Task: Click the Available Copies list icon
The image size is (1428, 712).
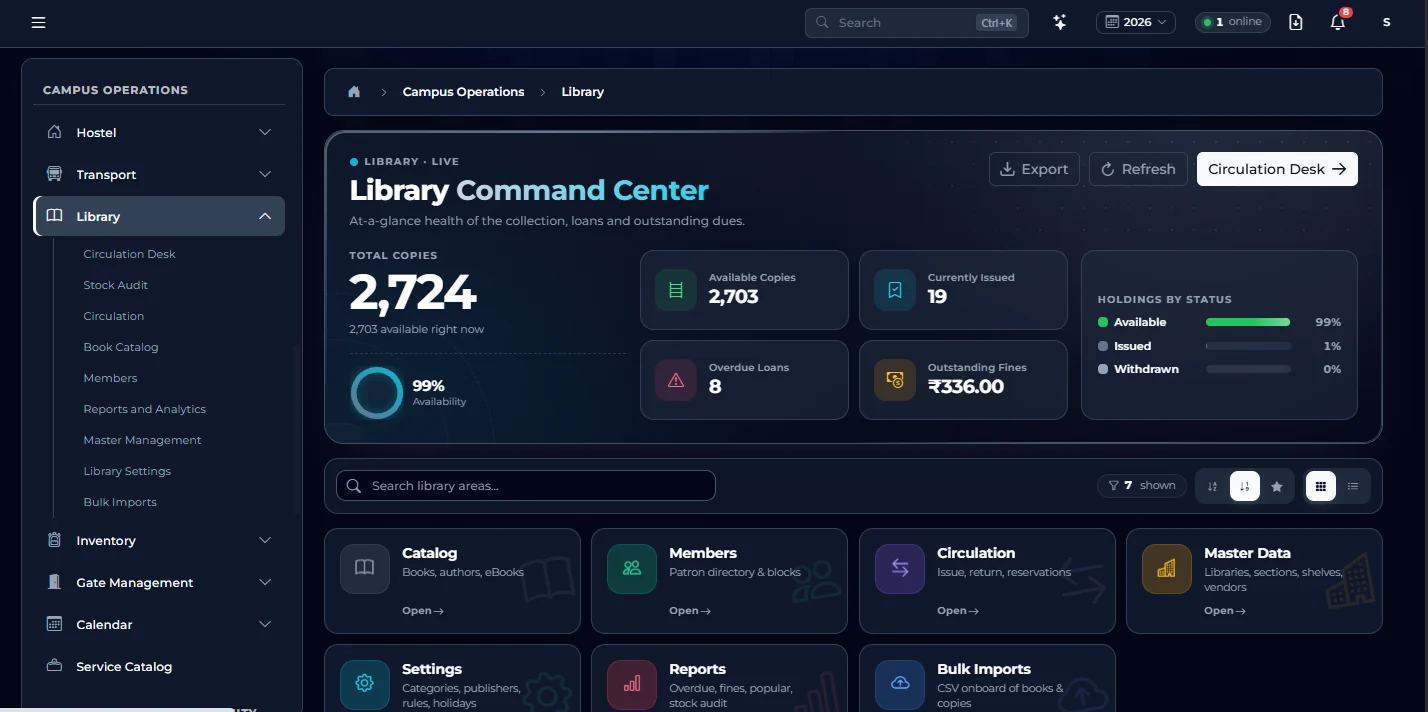Action: [676, 290]
